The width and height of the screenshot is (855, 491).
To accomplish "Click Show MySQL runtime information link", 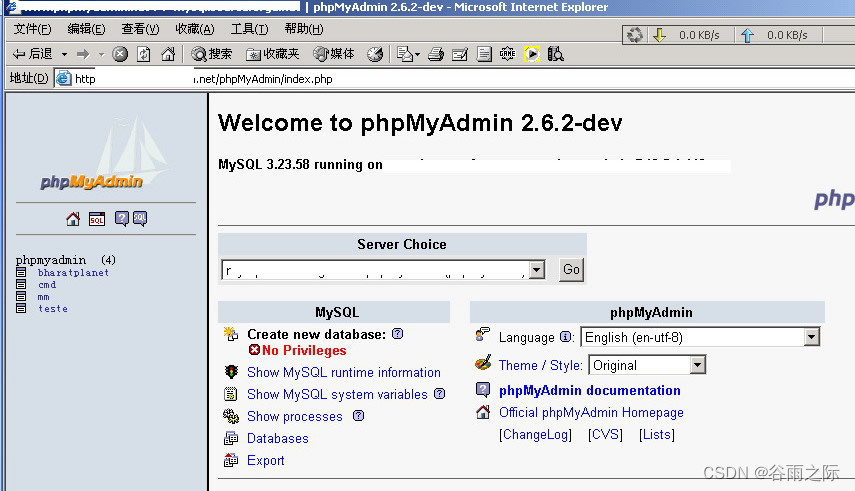I will [x=344, y=372].
